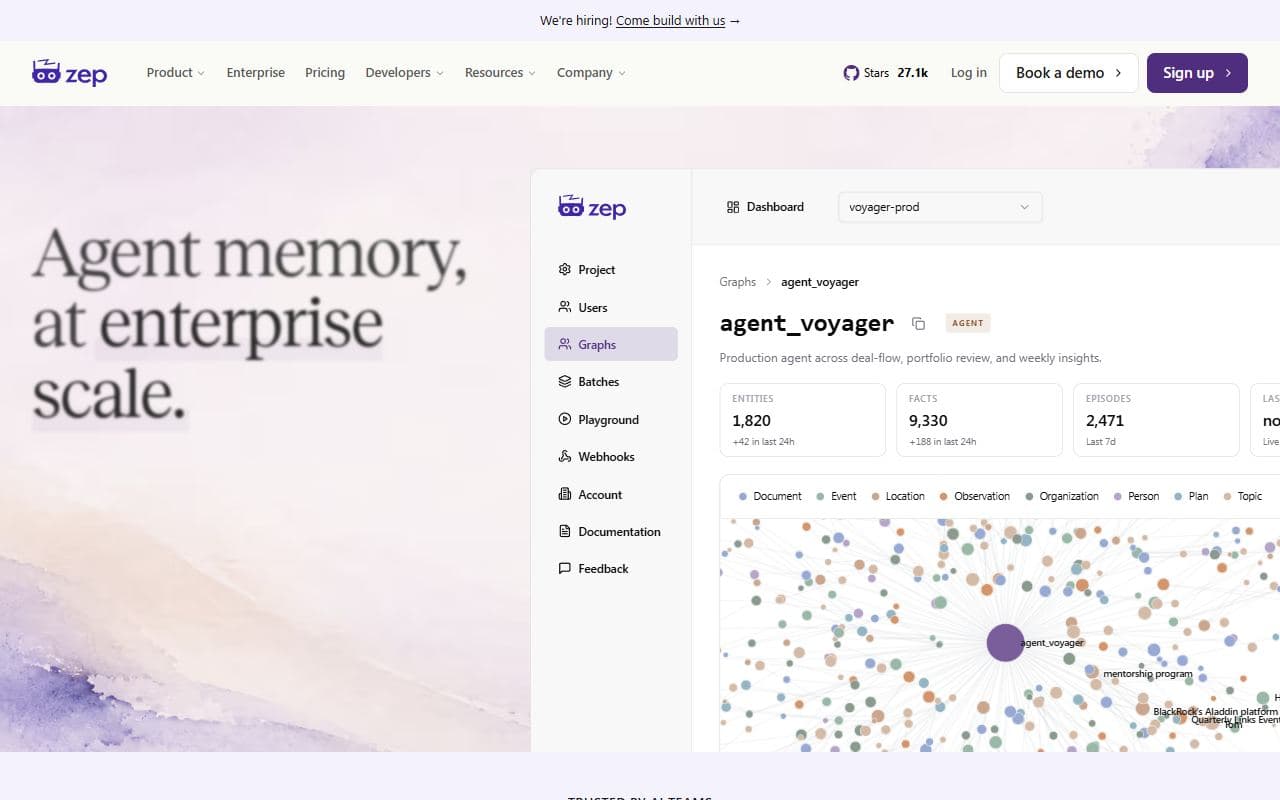Click the Documentation file icon
Image resolution: width=1280 pixels, height=800 pixels.
[x=565, y=532]
